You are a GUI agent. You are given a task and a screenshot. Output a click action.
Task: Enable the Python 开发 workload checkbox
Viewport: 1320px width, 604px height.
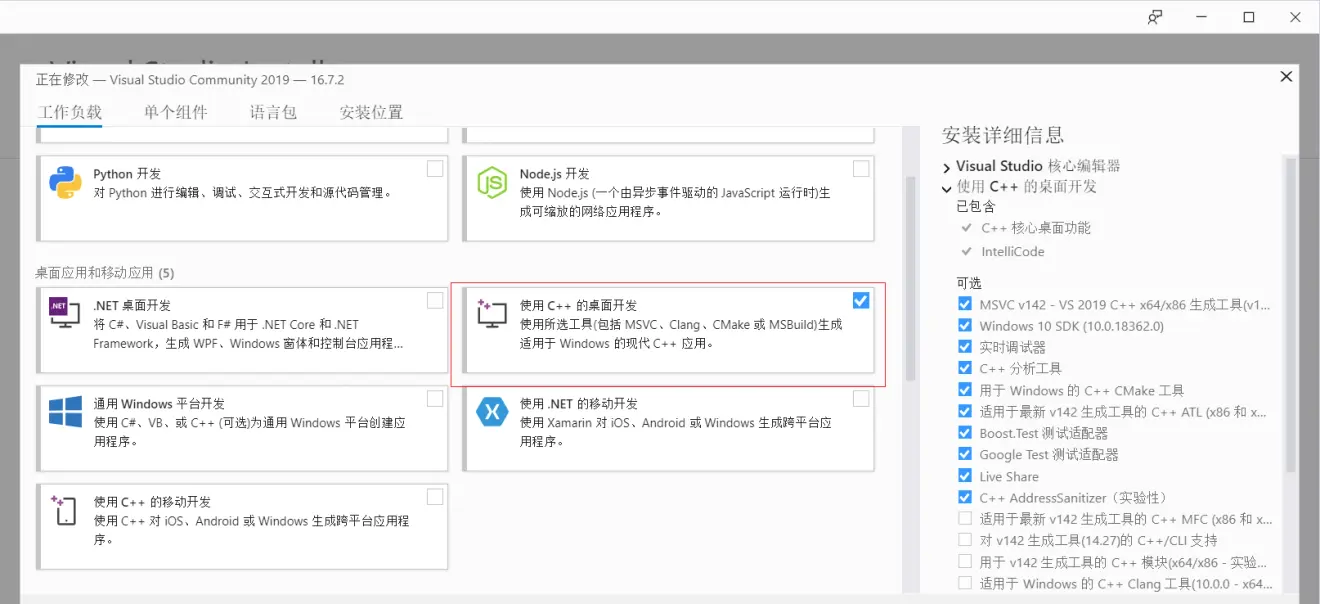[x=435, y=168]
